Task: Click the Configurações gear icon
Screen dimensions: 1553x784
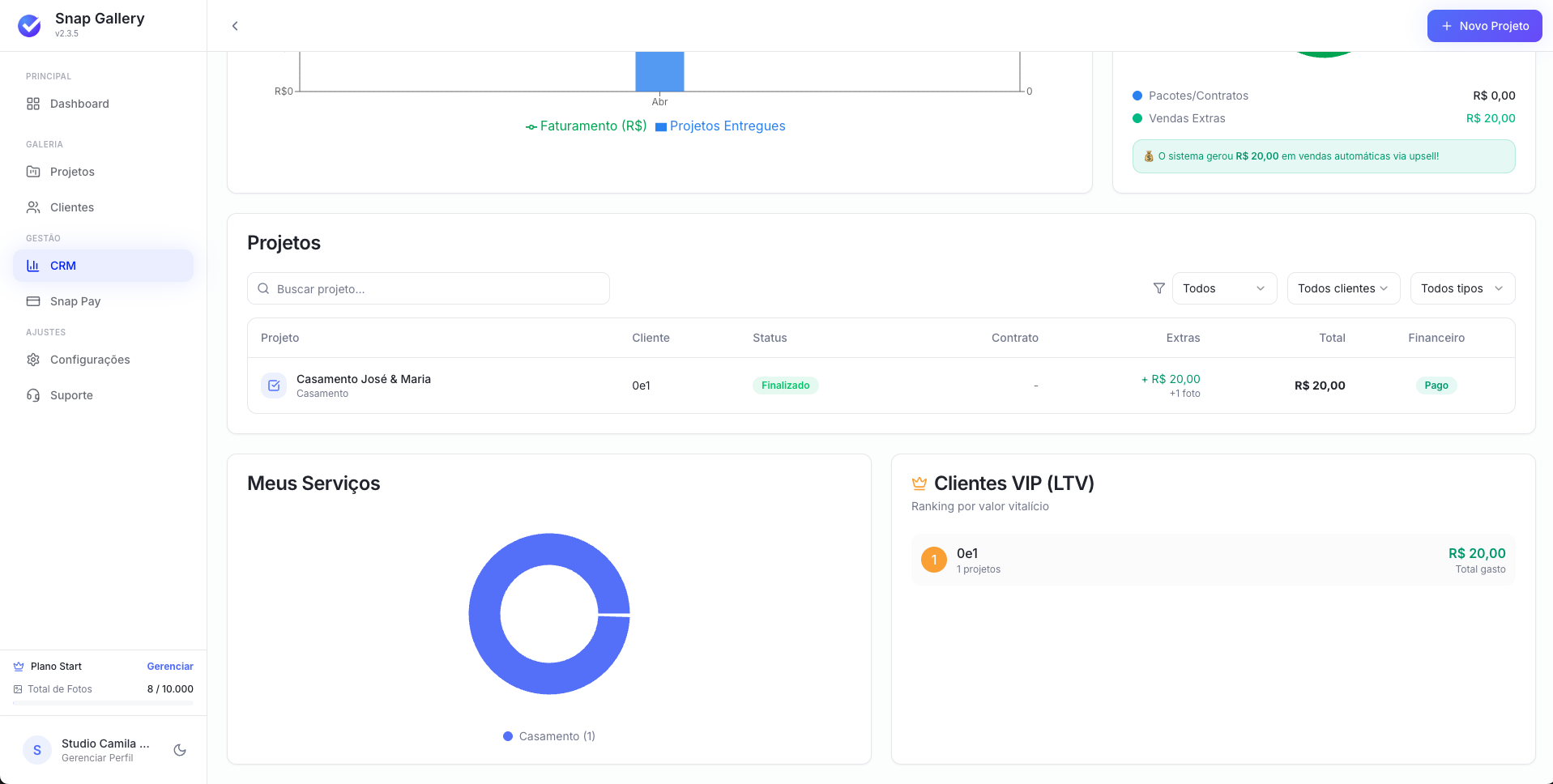Action: [x=33, y=360]
